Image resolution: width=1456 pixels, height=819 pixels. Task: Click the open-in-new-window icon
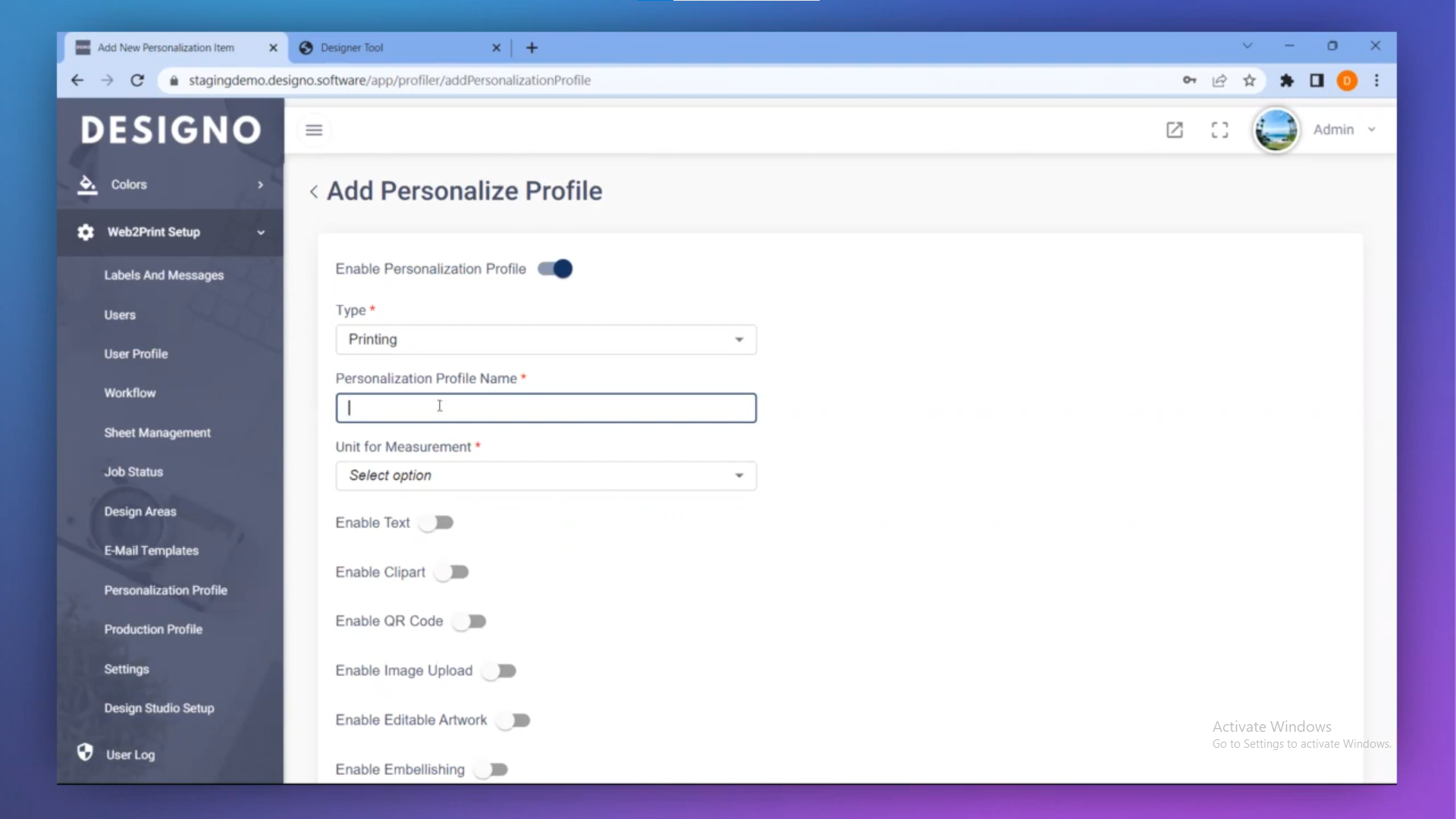(x=1174, y=130)
